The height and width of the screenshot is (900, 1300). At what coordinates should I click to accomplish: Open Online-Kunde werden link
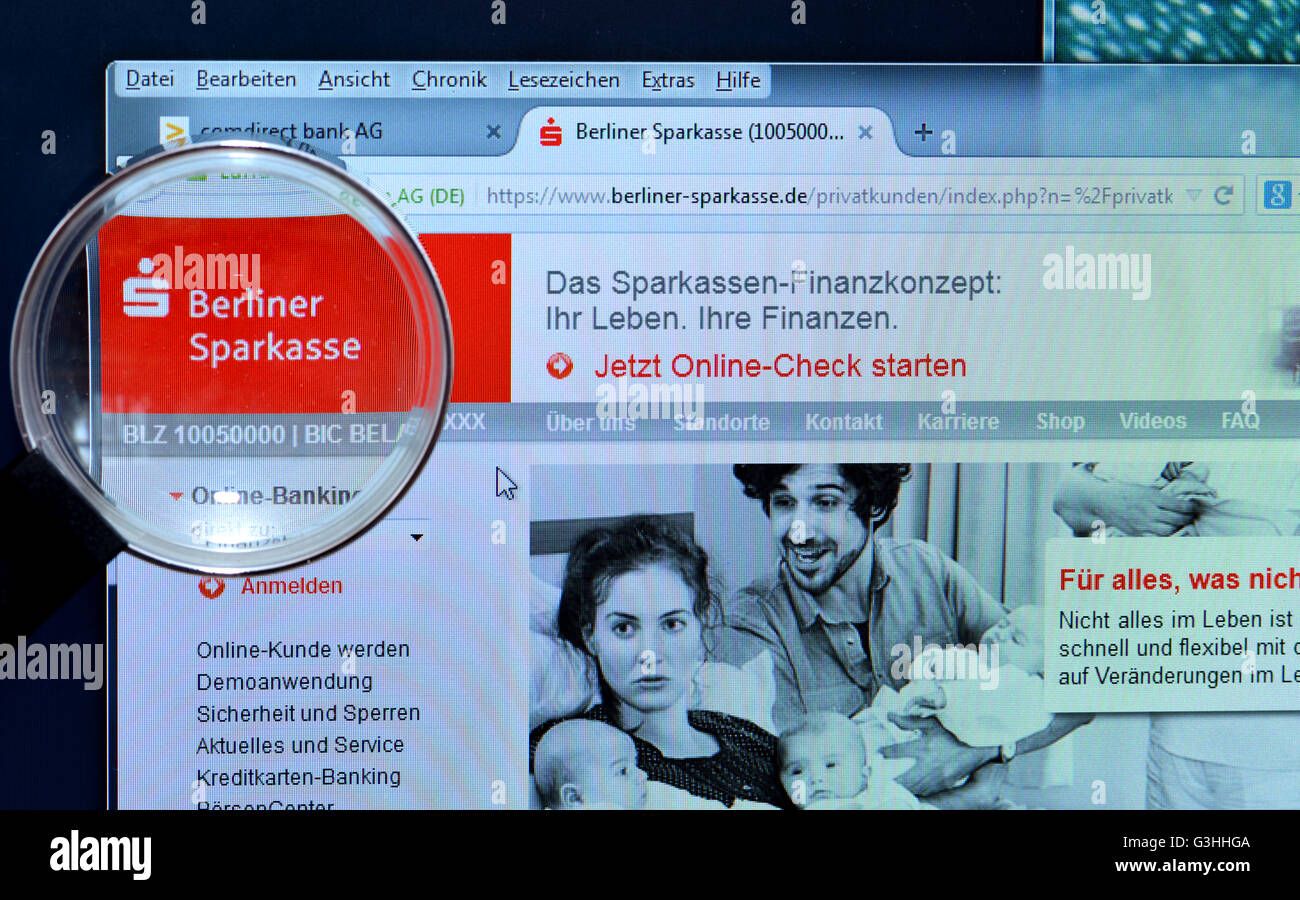tap(303, 650)
